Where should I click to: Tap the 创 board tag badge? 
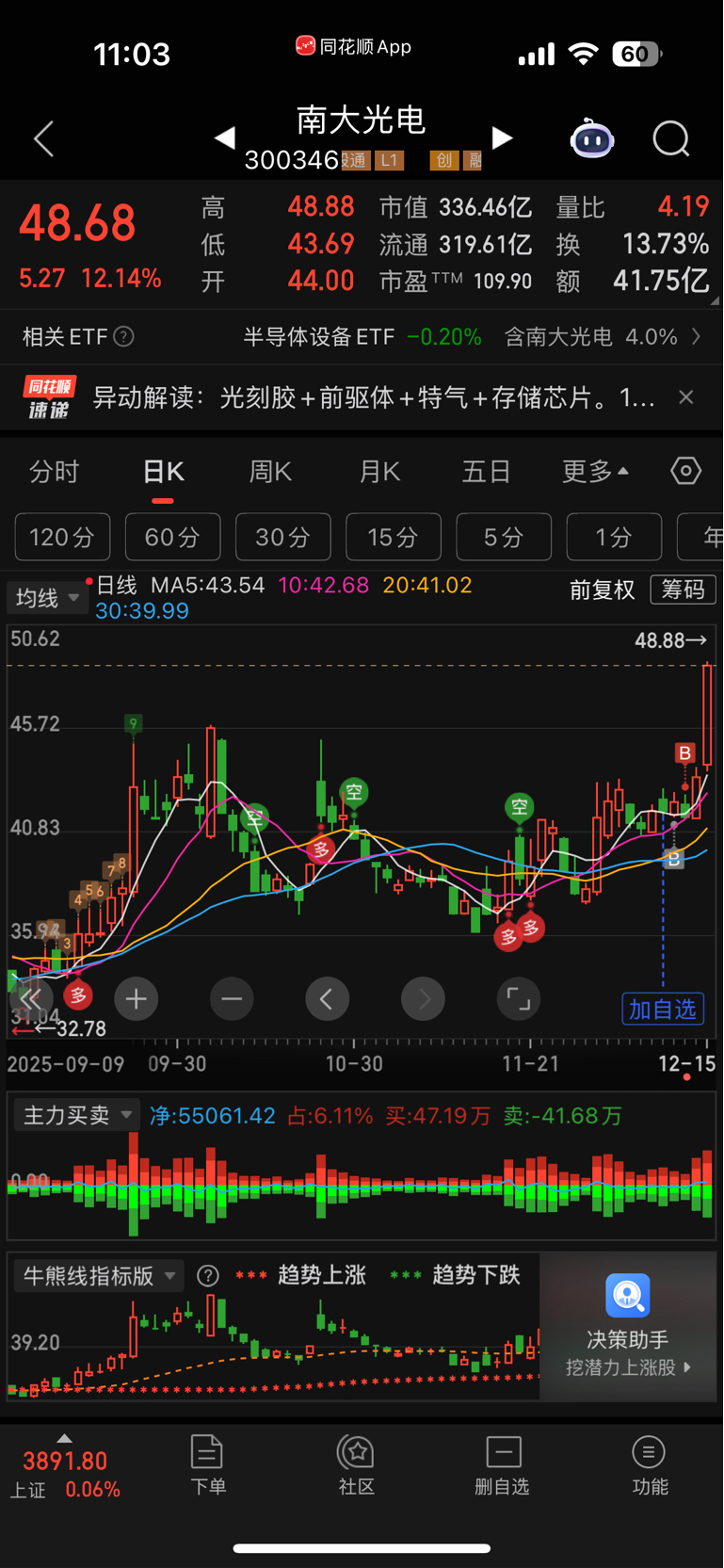(x=444, y=160)
